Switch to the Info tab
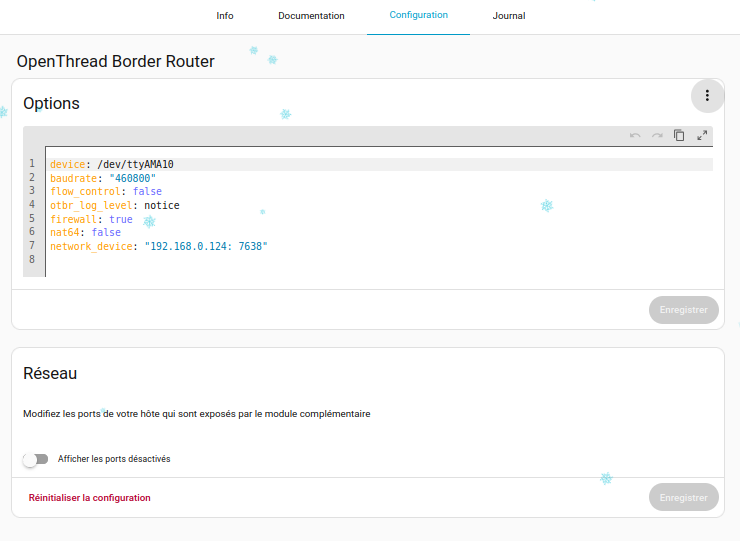 pos(225,16)
